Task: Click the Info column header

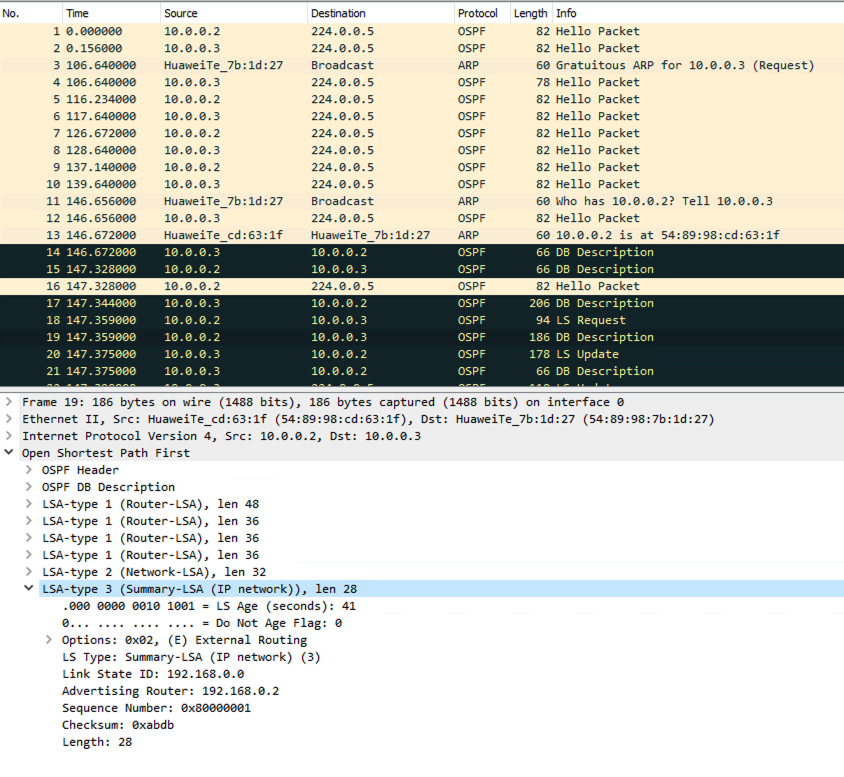Action: coord(698,13)
